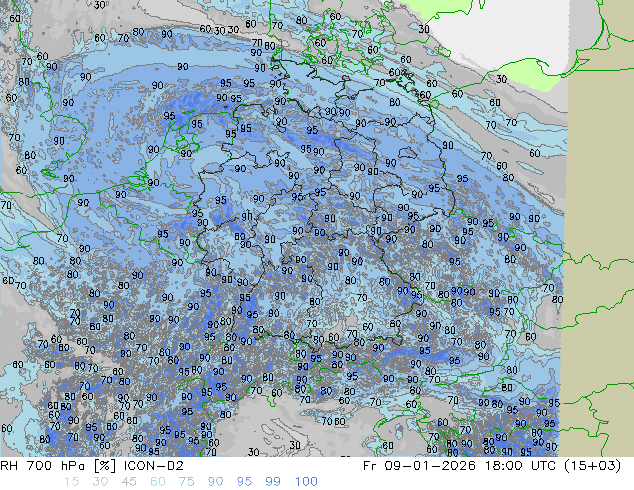Select the 100 value in the color legend

point(306,482)
